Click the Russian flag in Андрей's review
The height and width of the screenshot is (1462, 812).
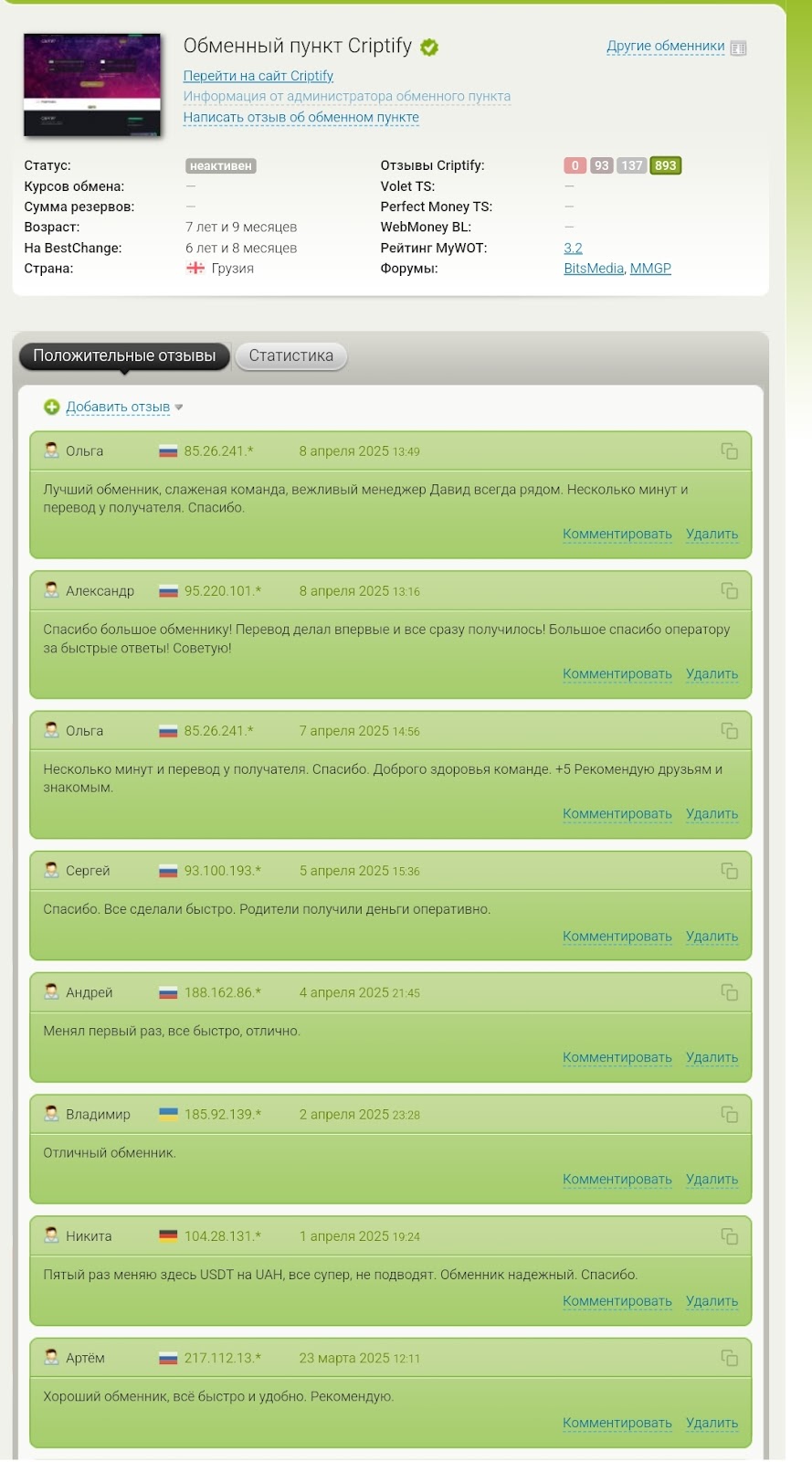(168, 992)
